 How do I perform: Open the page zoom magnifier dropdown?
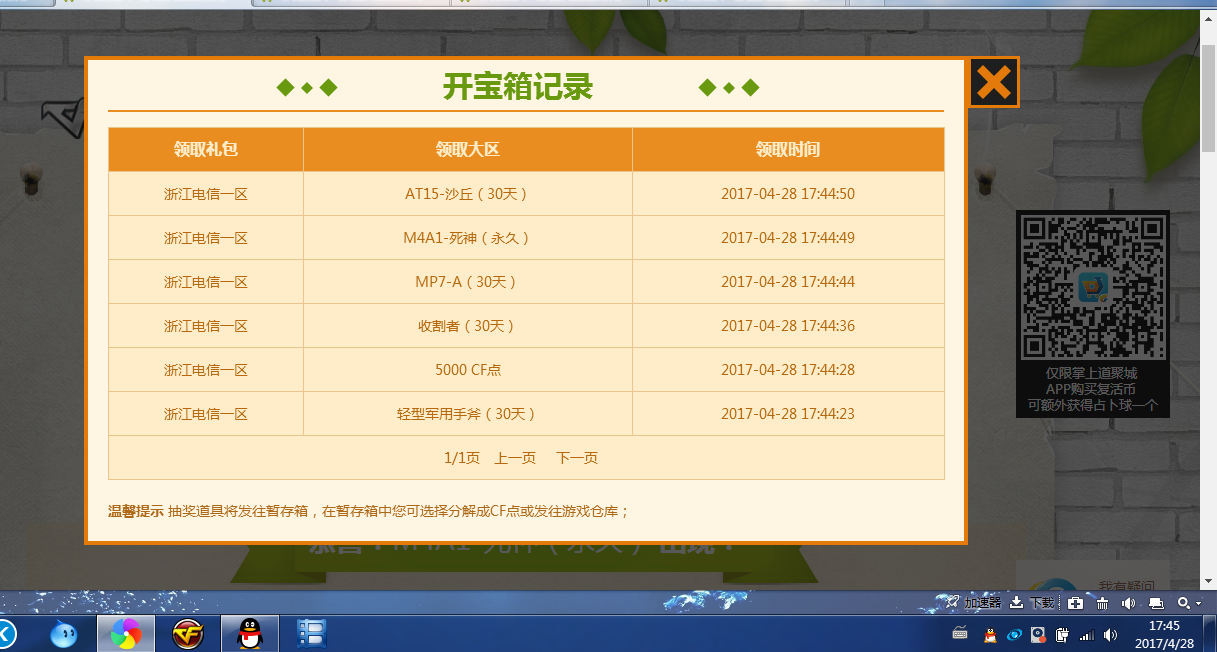(1190, 603)
